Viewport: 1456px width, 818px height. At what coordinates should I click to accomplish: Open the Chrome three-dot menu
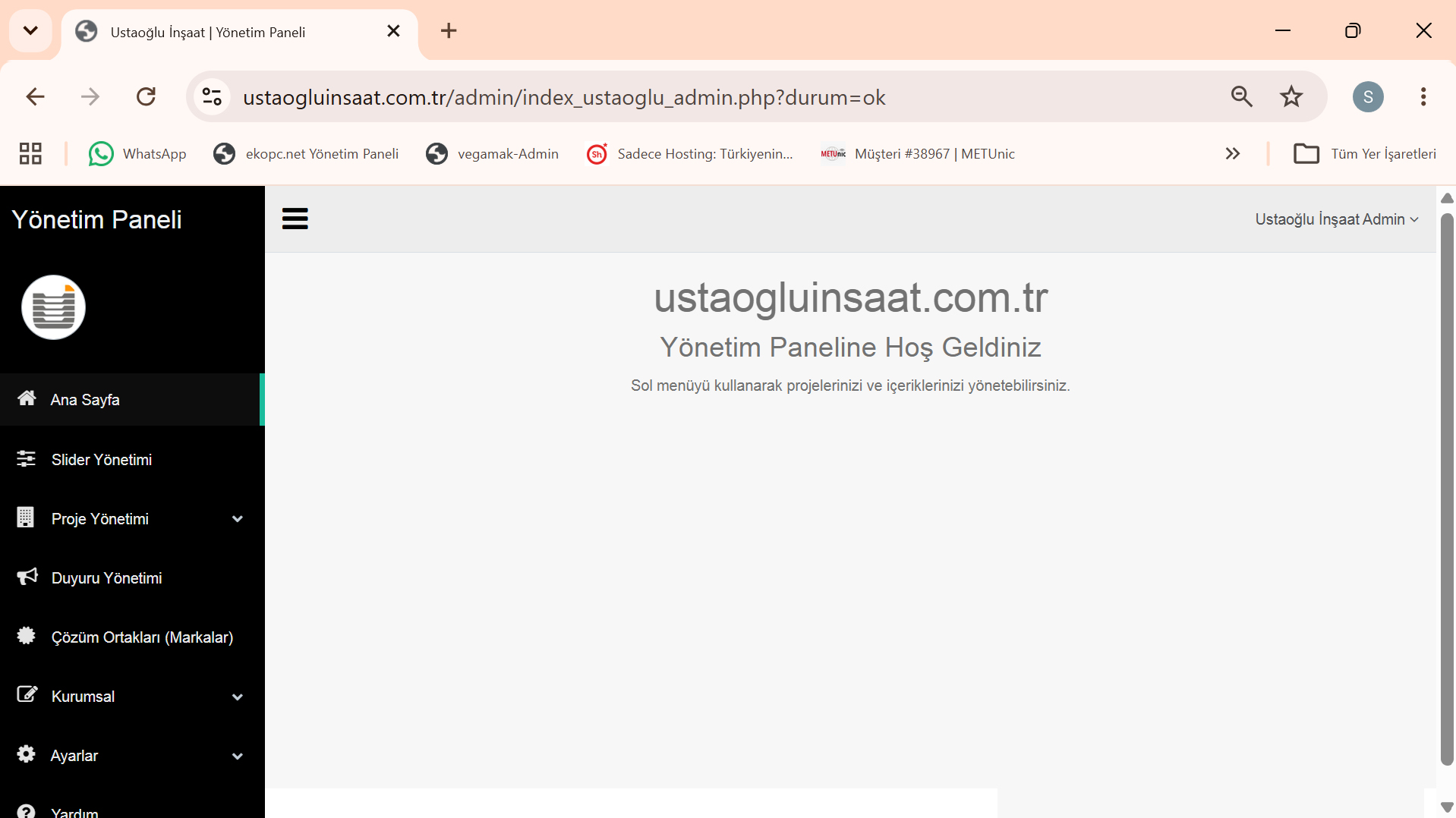[x=1423, y=96]
